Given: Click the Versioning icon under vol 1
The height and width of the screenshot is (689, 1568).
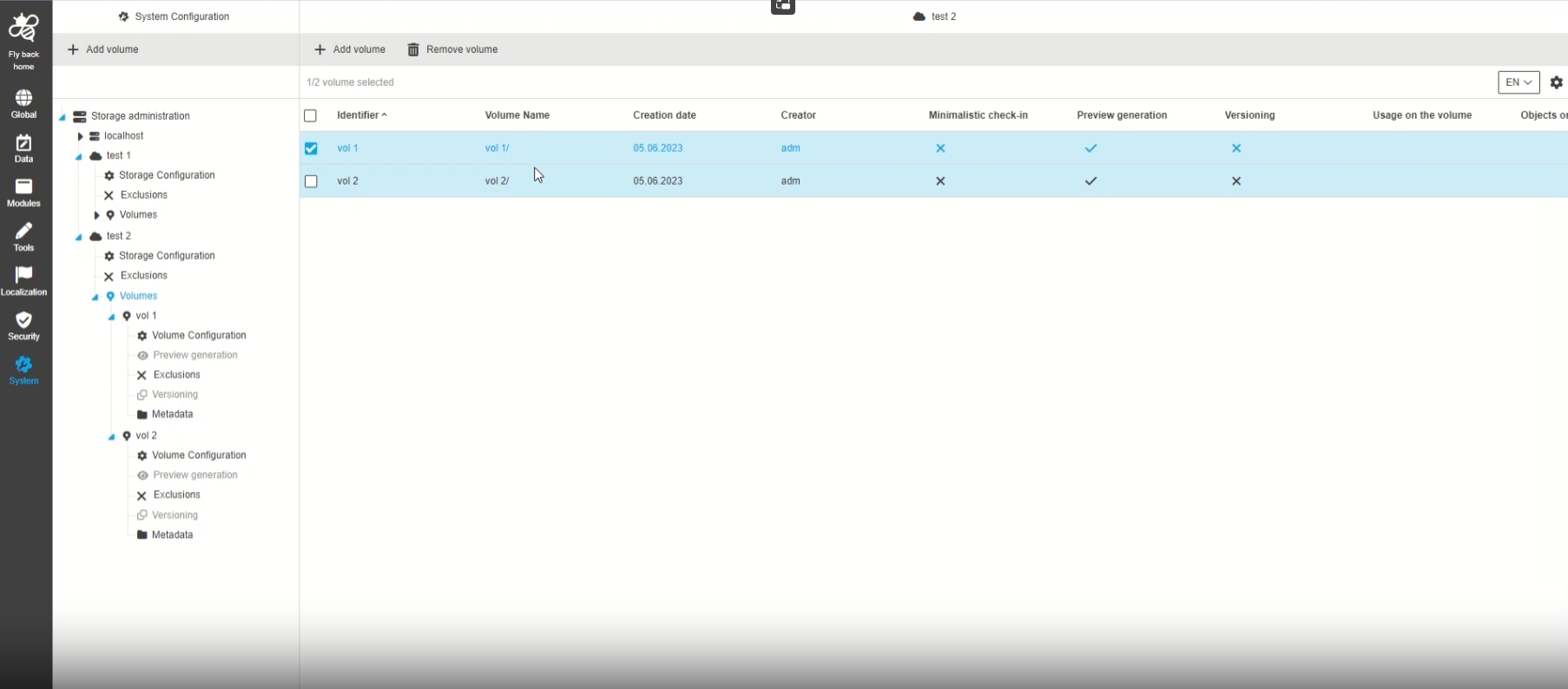Looking at the screenshot, I should [142, 395].
